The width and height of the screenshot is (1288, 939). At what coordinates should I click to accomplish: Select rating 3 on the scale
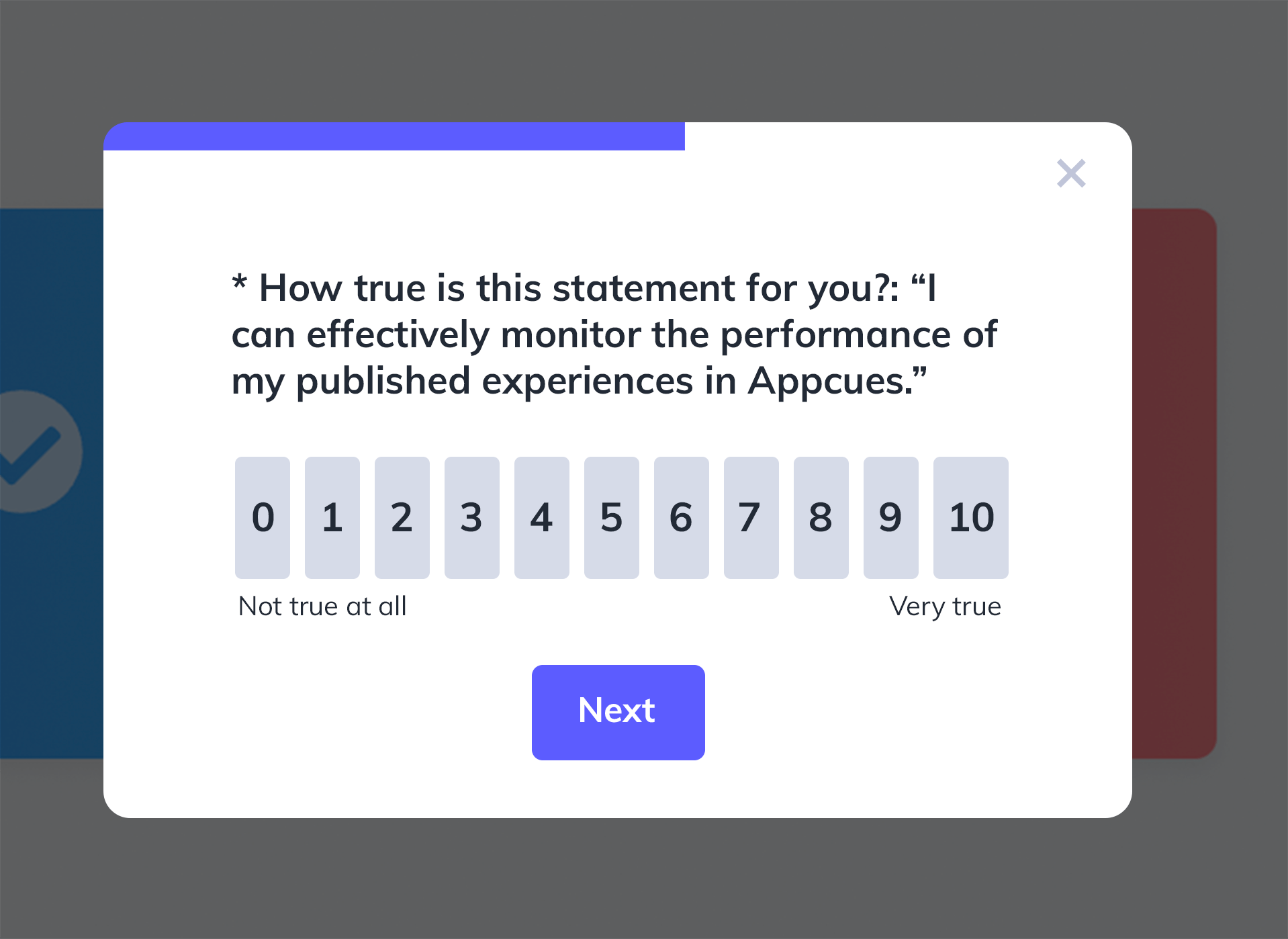click(x=472, y=517)
